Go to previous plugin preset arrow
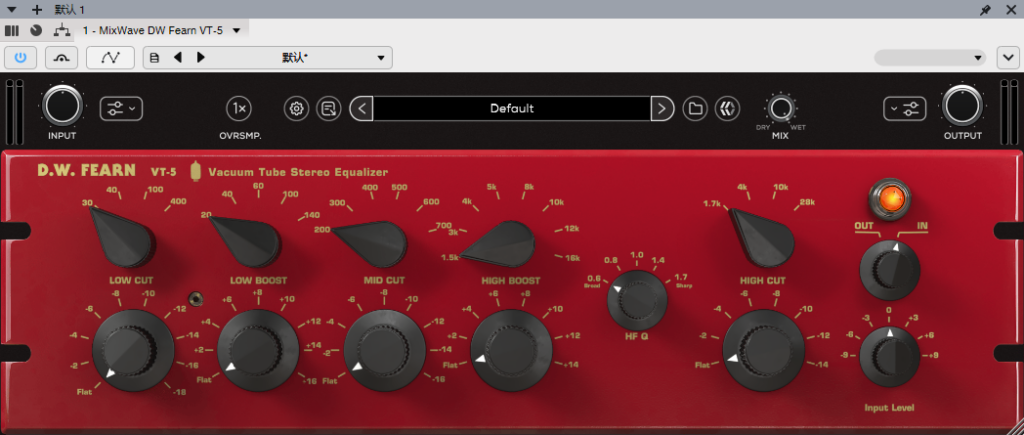The width and height of the screenshot is (1024, 435). (362, 108)
